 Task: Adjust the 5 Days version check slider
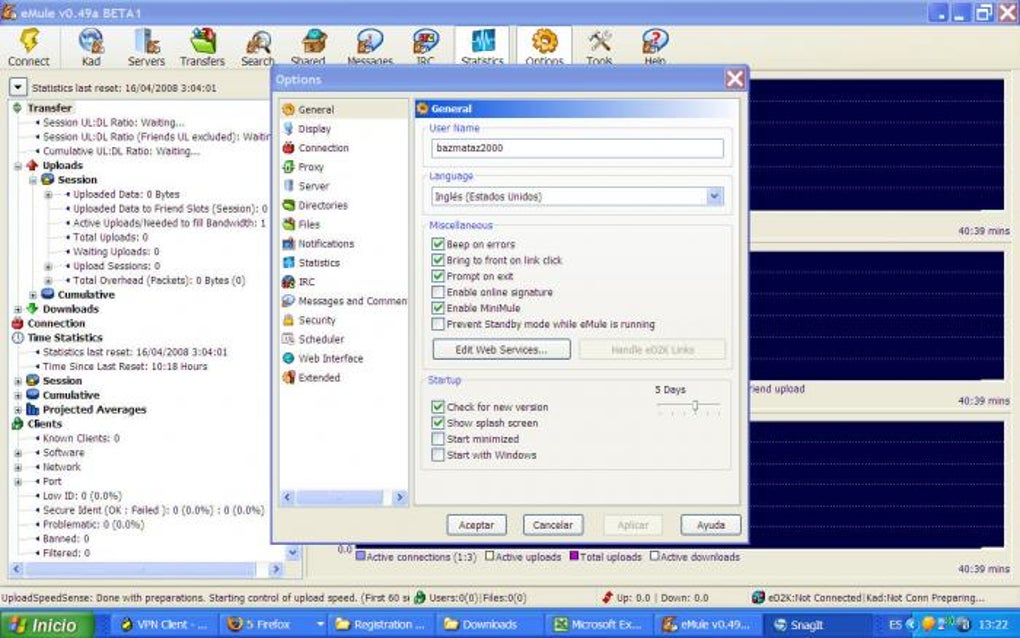[695, 405]
